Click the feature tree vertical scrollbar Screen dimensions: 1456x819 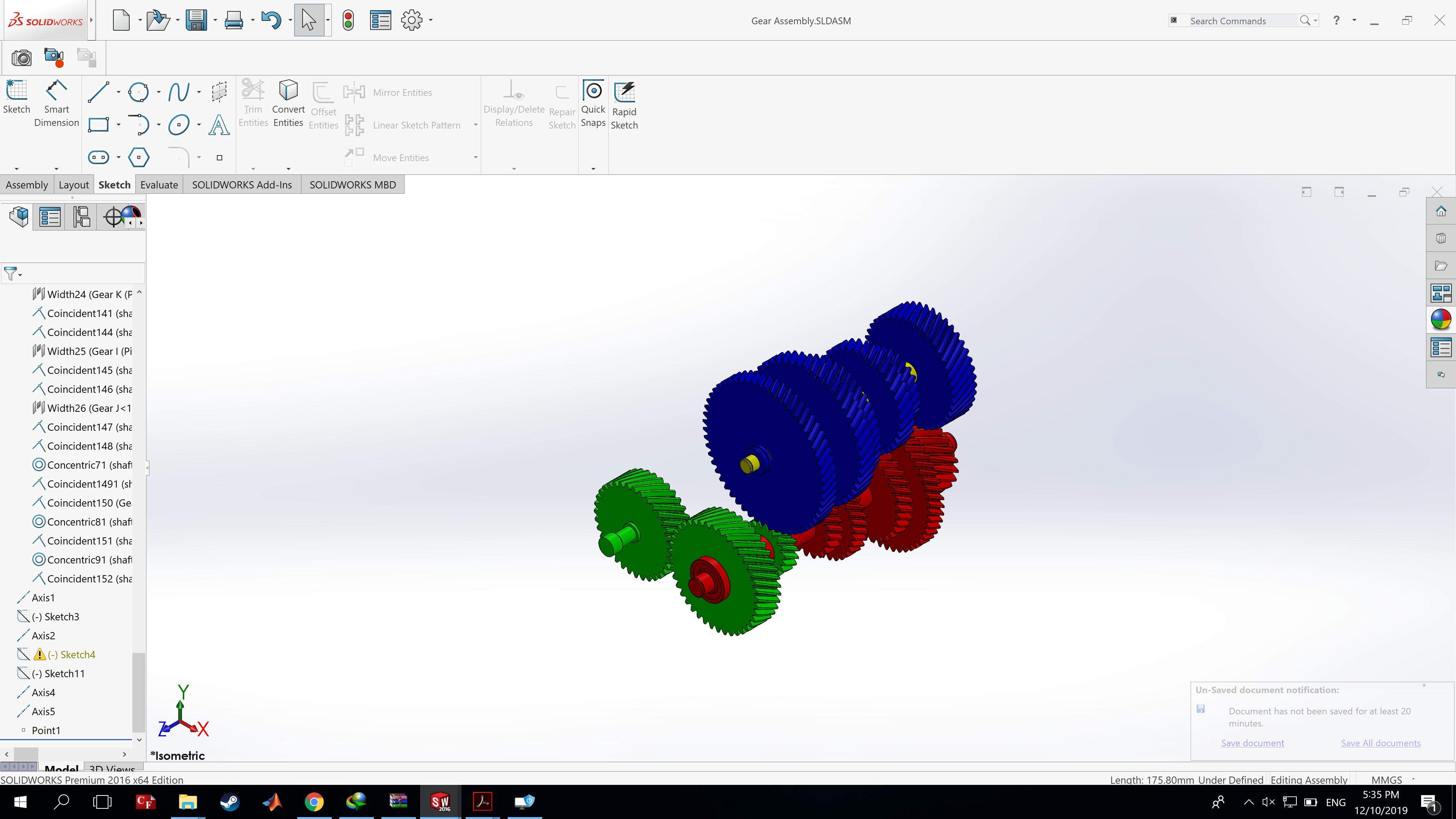[x=138, y=692]
